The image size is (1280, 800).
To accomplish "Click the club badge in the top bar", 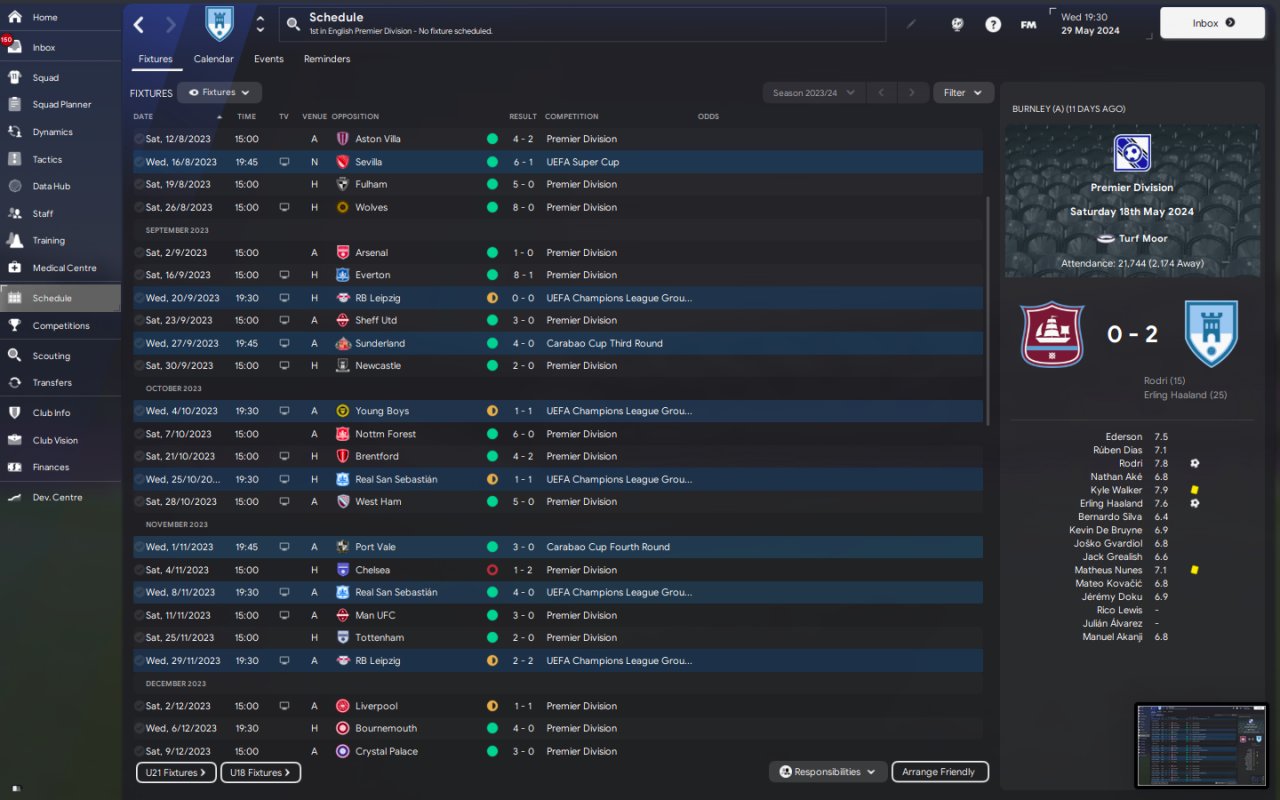I will [219, 24].
